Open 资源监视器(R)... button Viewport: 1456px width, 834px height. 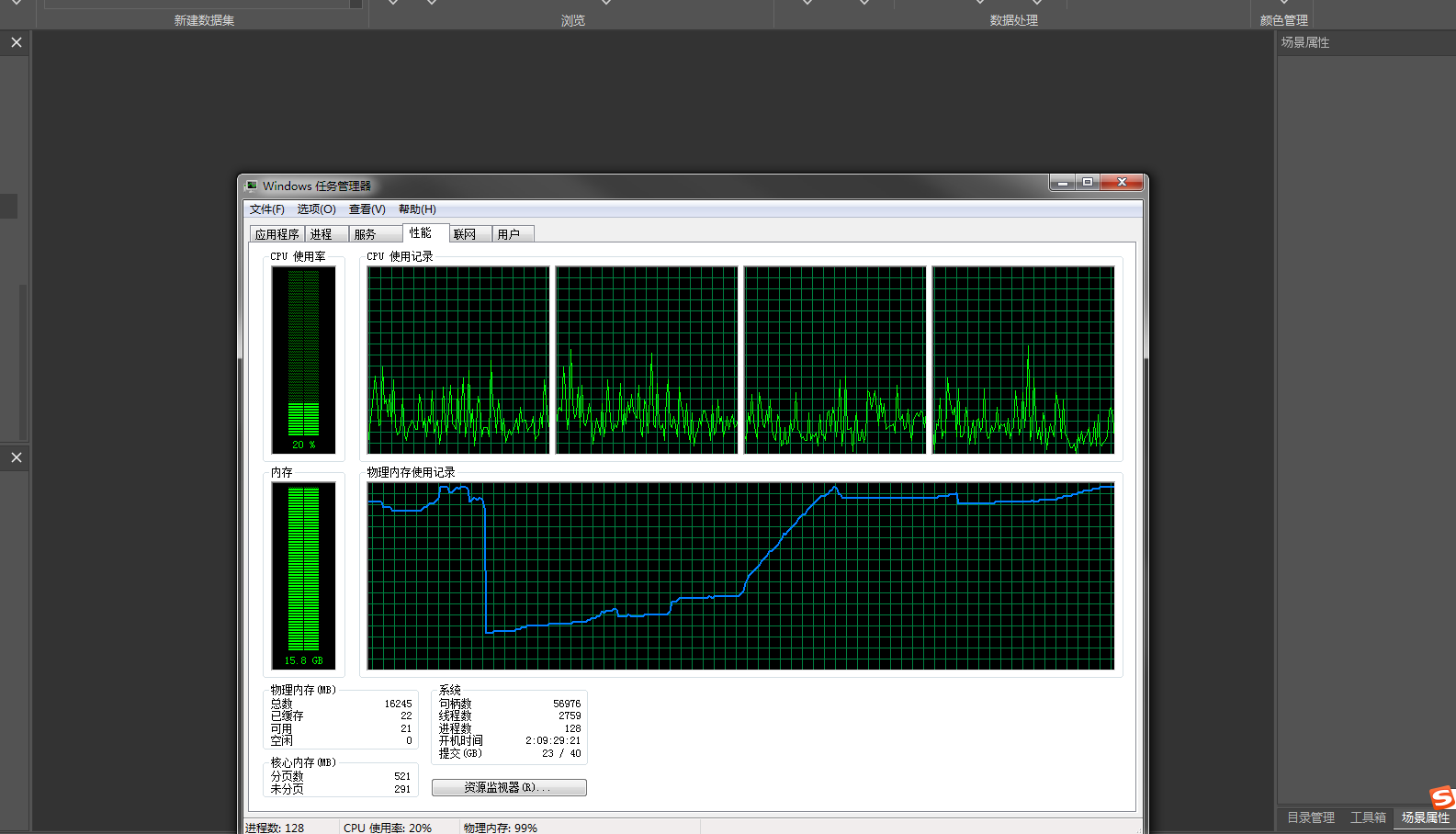(x=509, y=787)
